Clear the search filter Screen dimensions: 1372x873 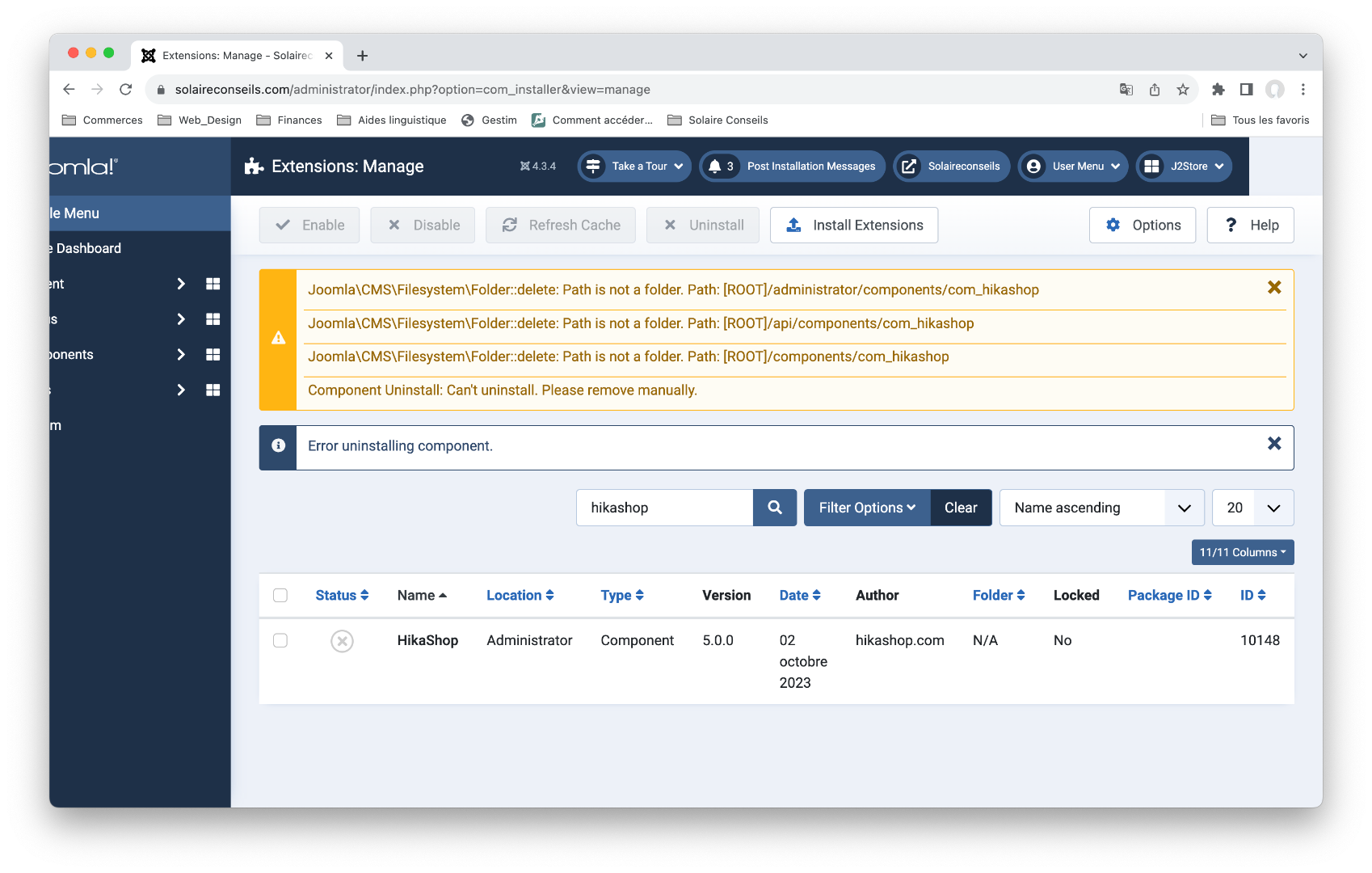(x=962, y=508)
